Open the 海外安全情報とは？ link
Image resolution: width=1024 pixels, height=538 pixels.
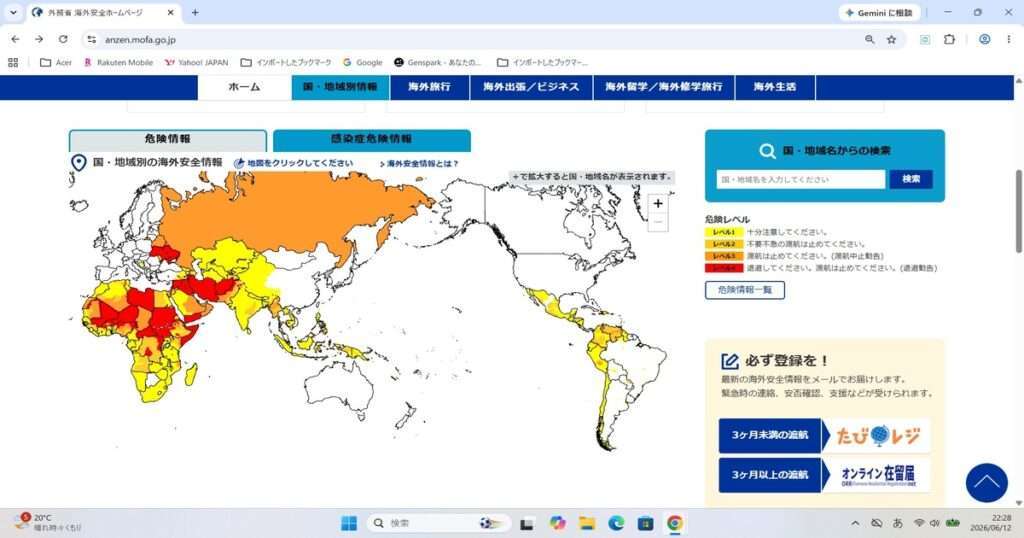pos(419,164)
